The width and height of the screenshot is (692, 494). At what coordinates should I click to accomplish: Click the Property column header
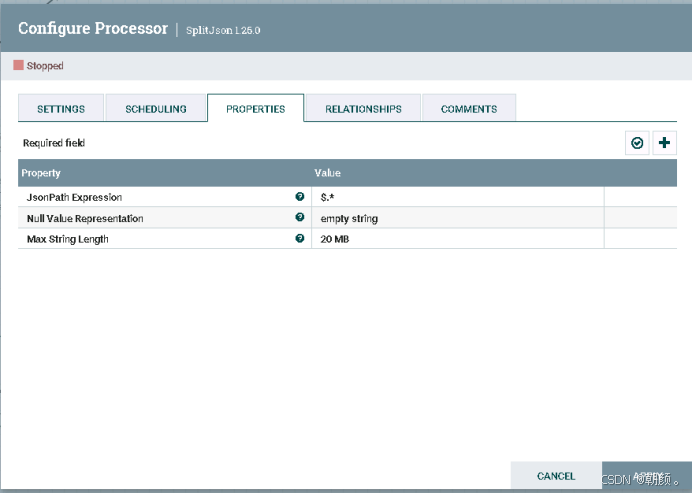click(41, 173)
